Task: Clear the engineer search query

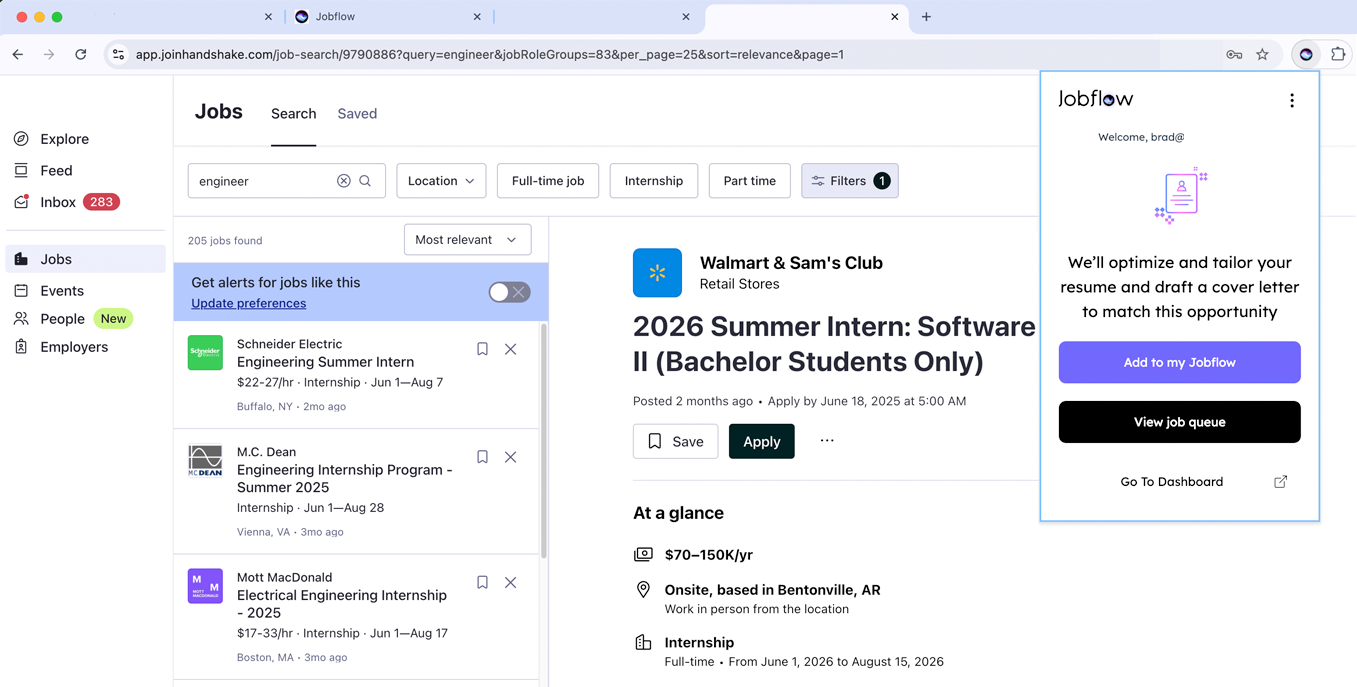Action: [344, 181]
